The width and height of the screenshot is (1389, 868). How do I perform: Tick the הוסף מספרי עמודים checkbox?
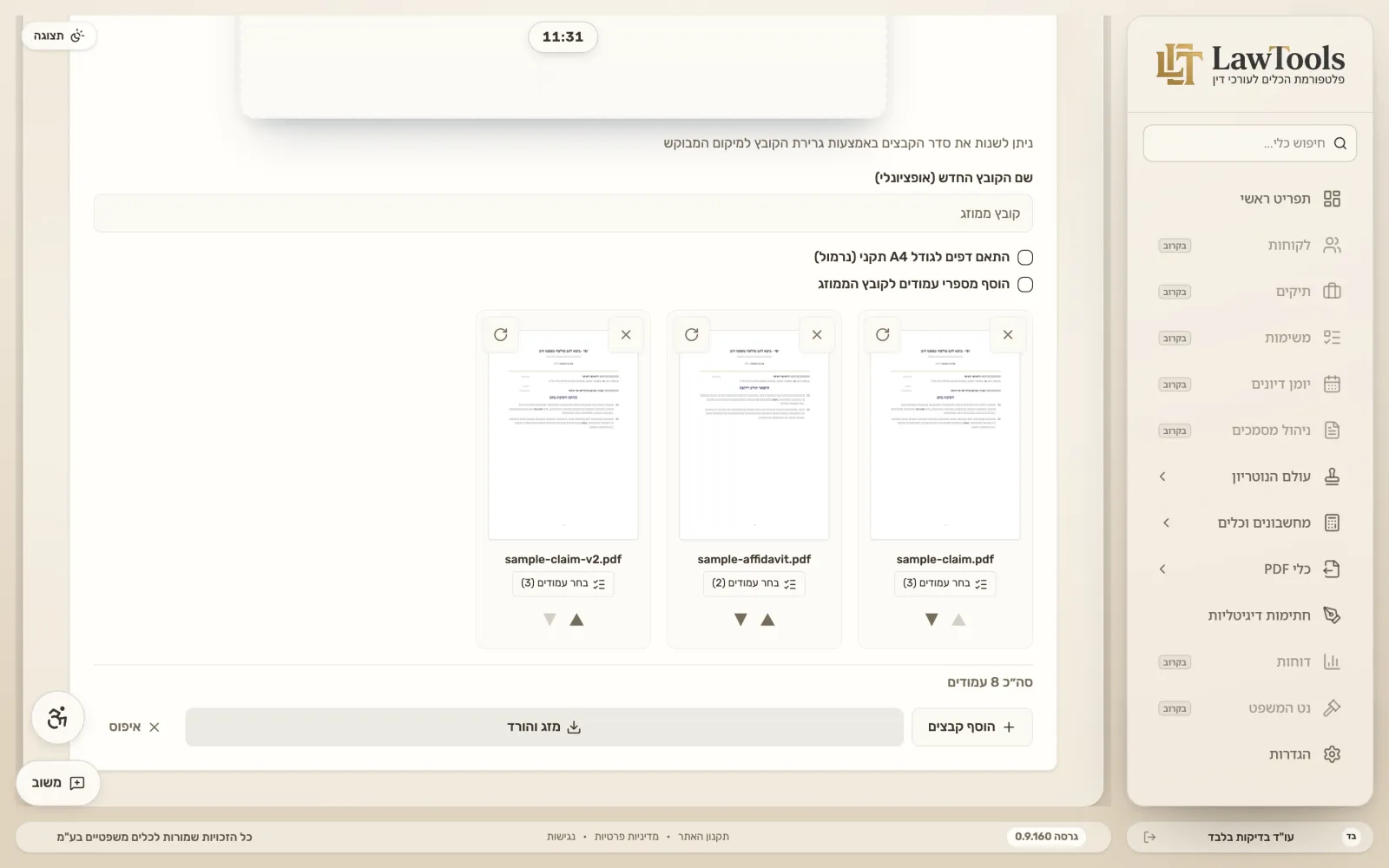coord(1025,285)
